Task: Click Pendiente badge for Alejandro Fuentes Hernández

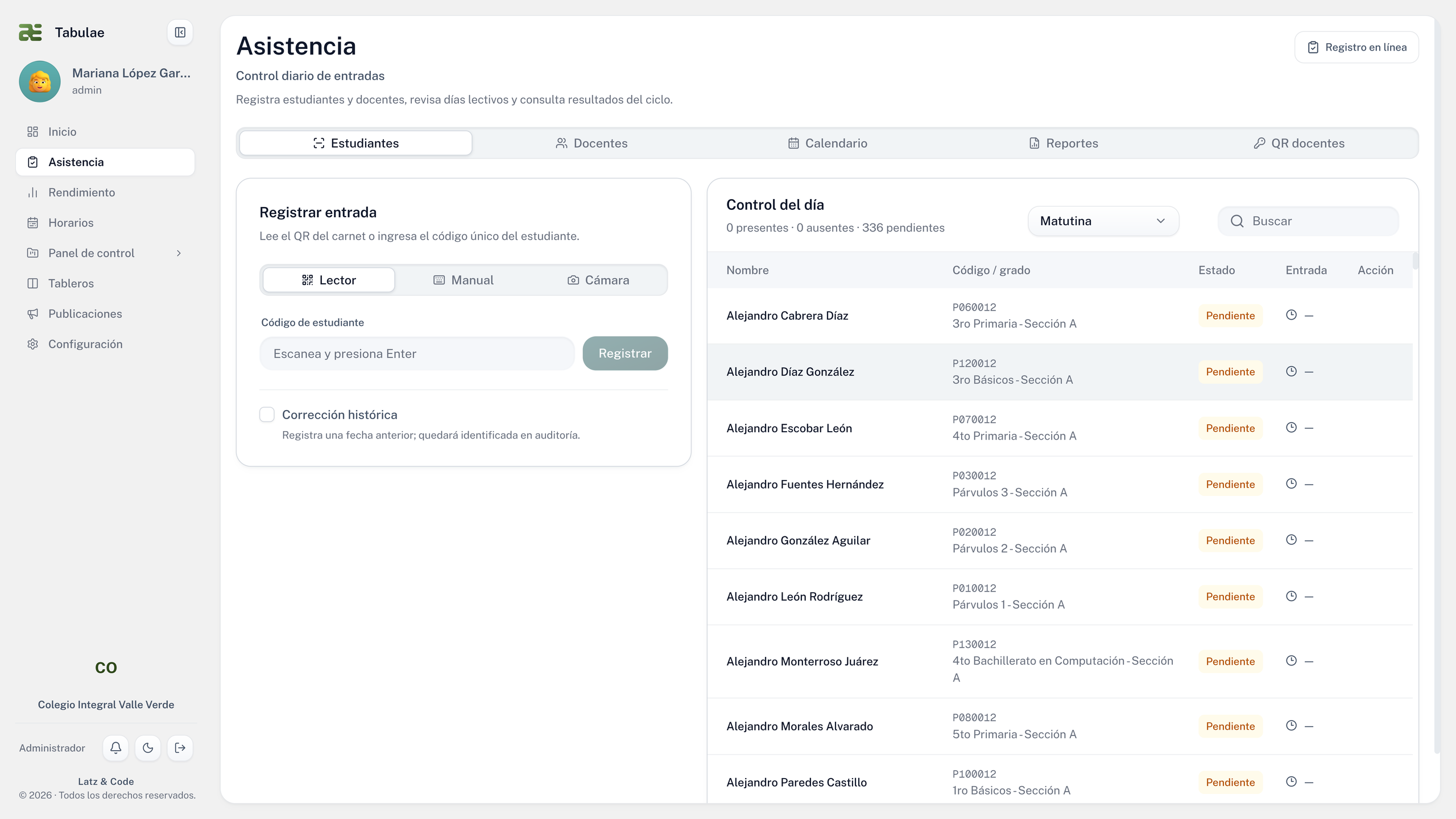Action: 1230,484
